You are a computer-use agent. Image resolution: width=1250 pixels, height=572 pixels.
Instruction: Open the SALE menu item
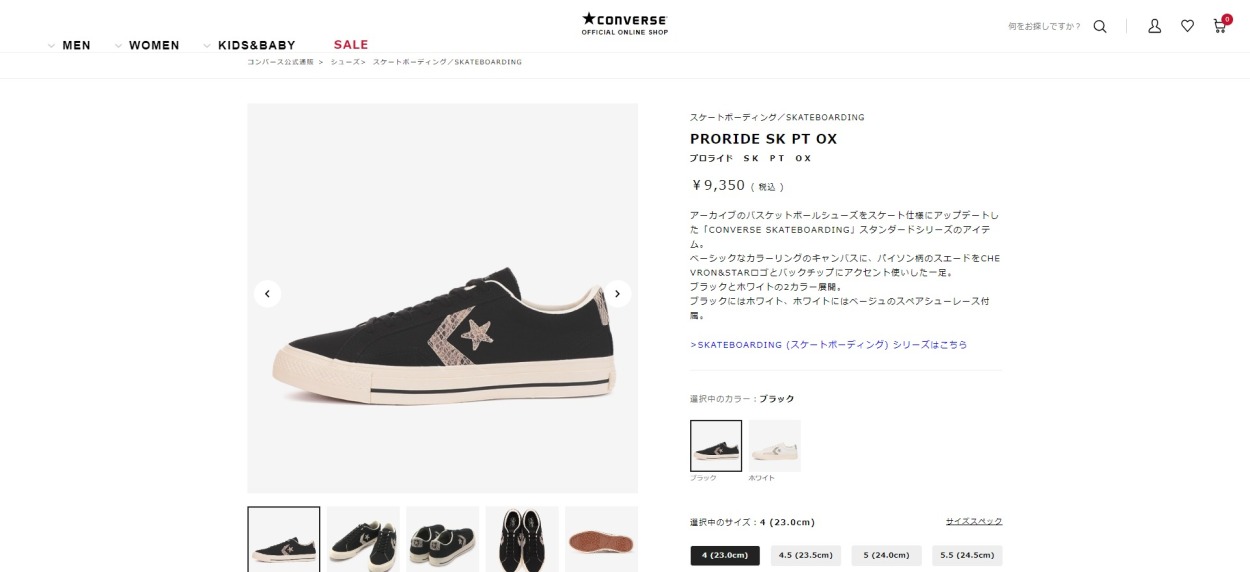point(351,44)
